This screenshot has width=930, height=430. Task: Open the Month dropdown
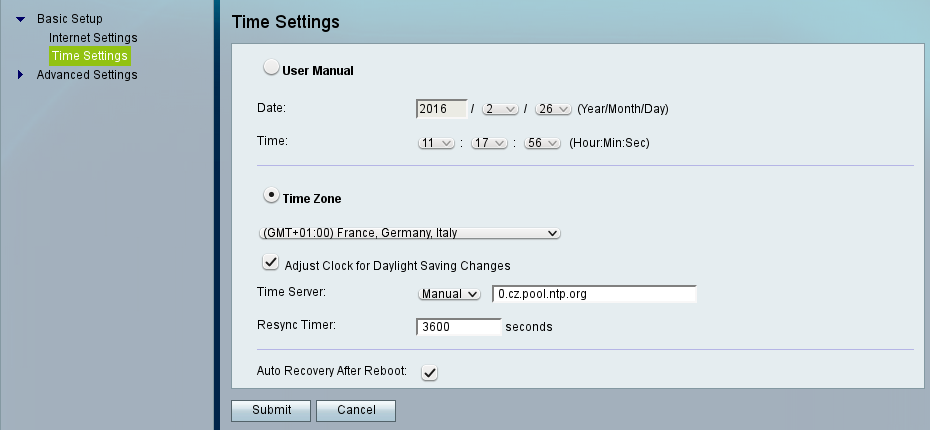coord(499,108)
